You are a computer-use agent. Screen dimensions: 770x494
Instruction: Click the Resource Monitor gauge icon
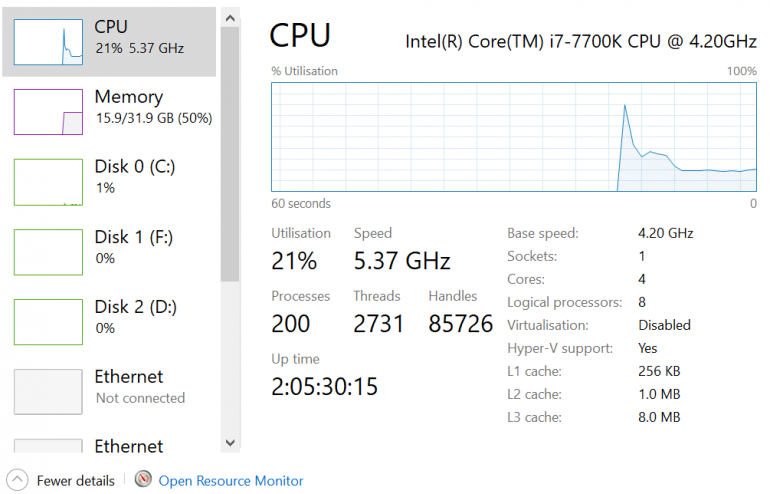click(143, 480)
